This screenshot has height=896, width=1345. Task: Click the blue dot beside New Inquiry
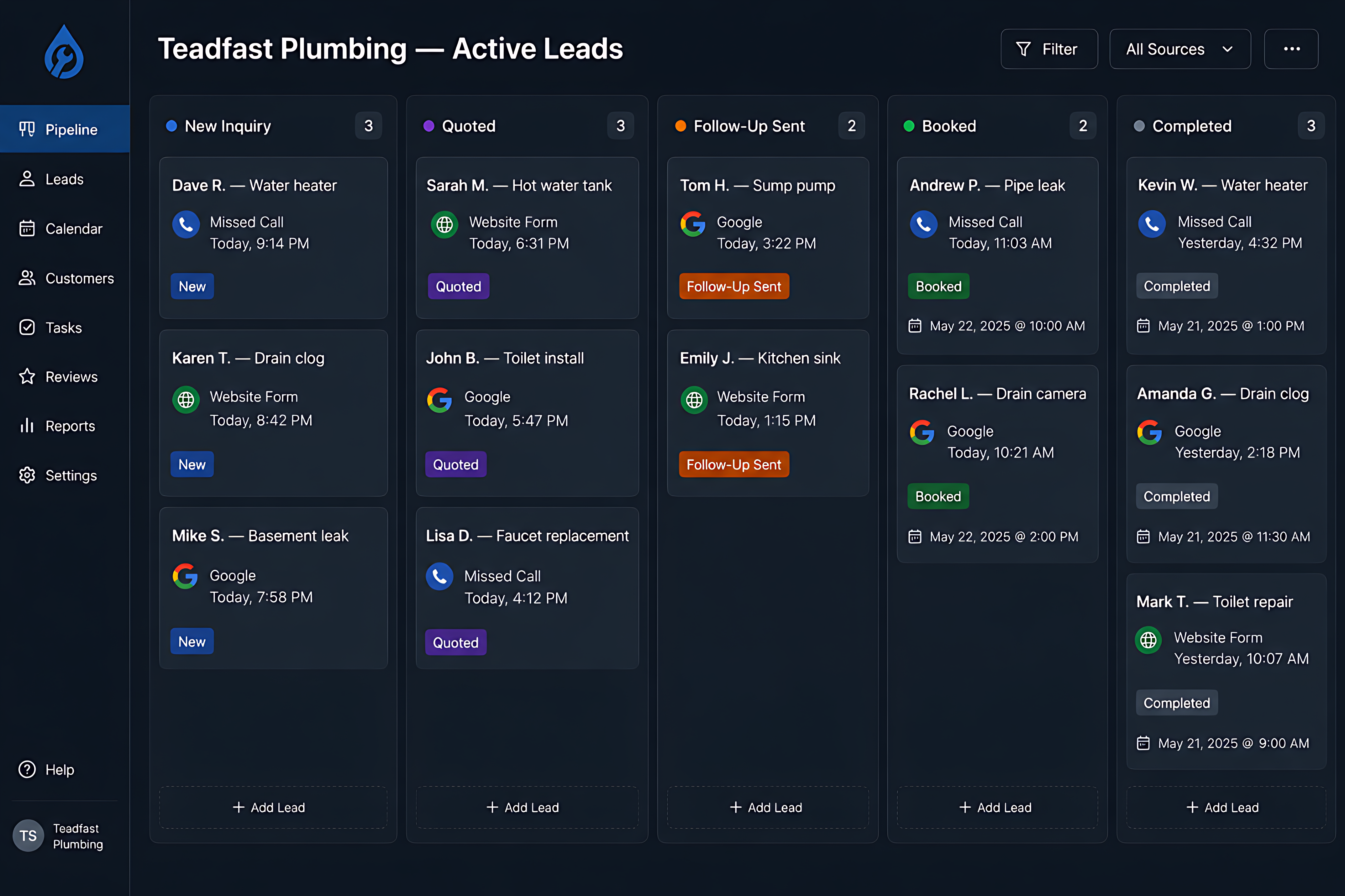pos(172,126)
